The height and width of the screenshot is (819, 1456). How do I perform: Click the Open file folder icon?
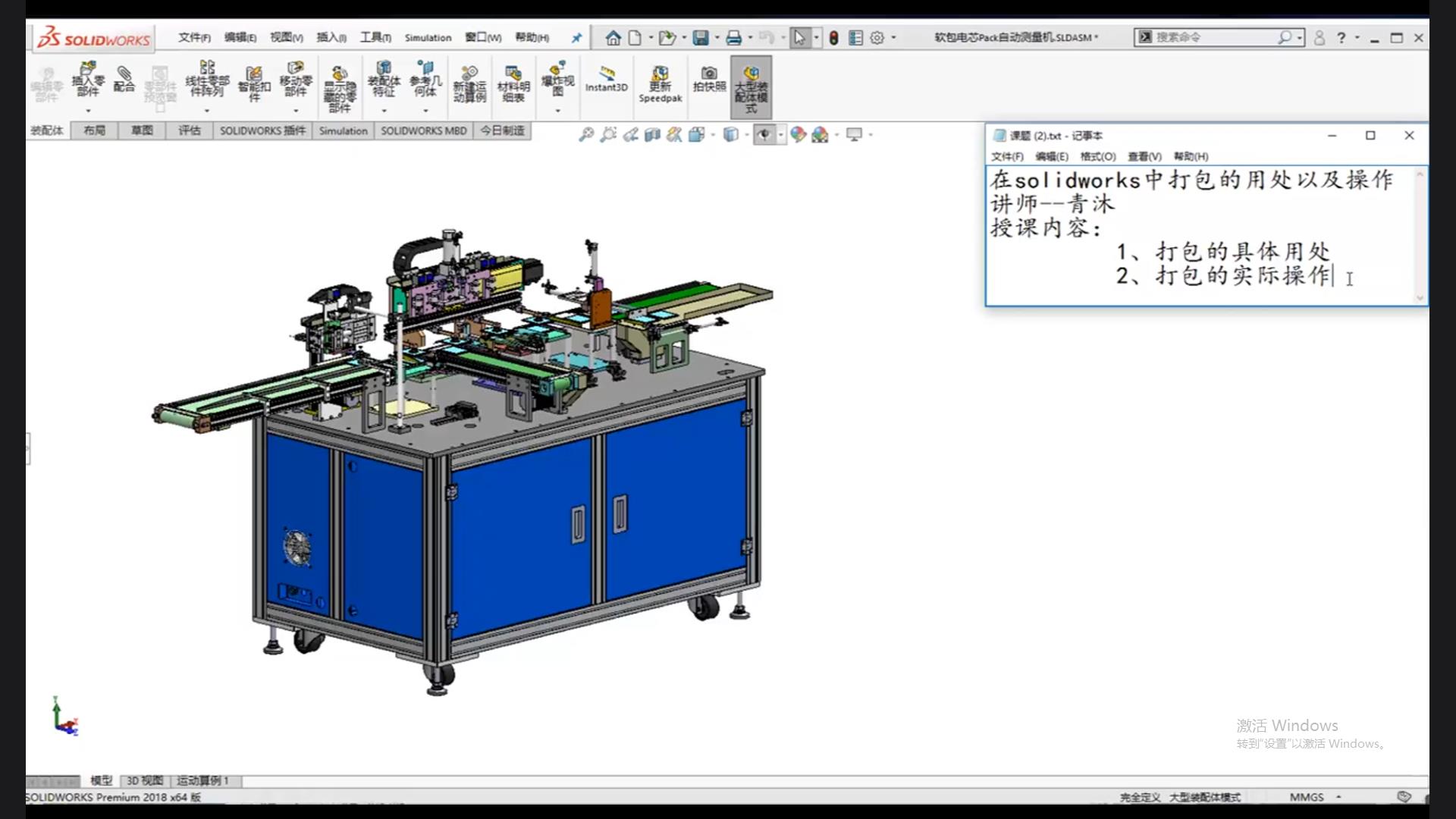[667, 37]
